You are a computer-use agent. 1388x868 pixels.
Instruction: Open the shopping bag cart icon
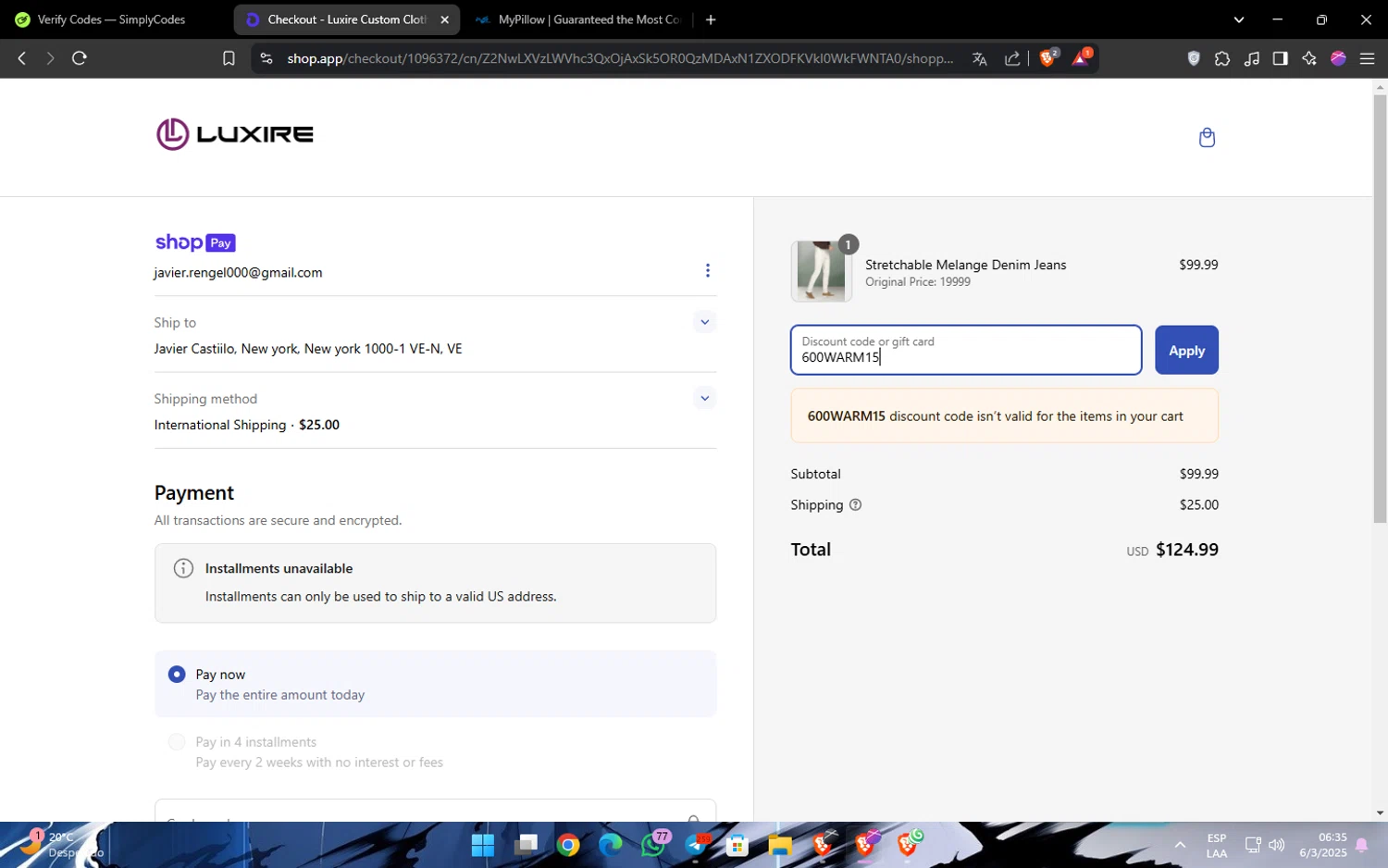tap(1207, 138)
